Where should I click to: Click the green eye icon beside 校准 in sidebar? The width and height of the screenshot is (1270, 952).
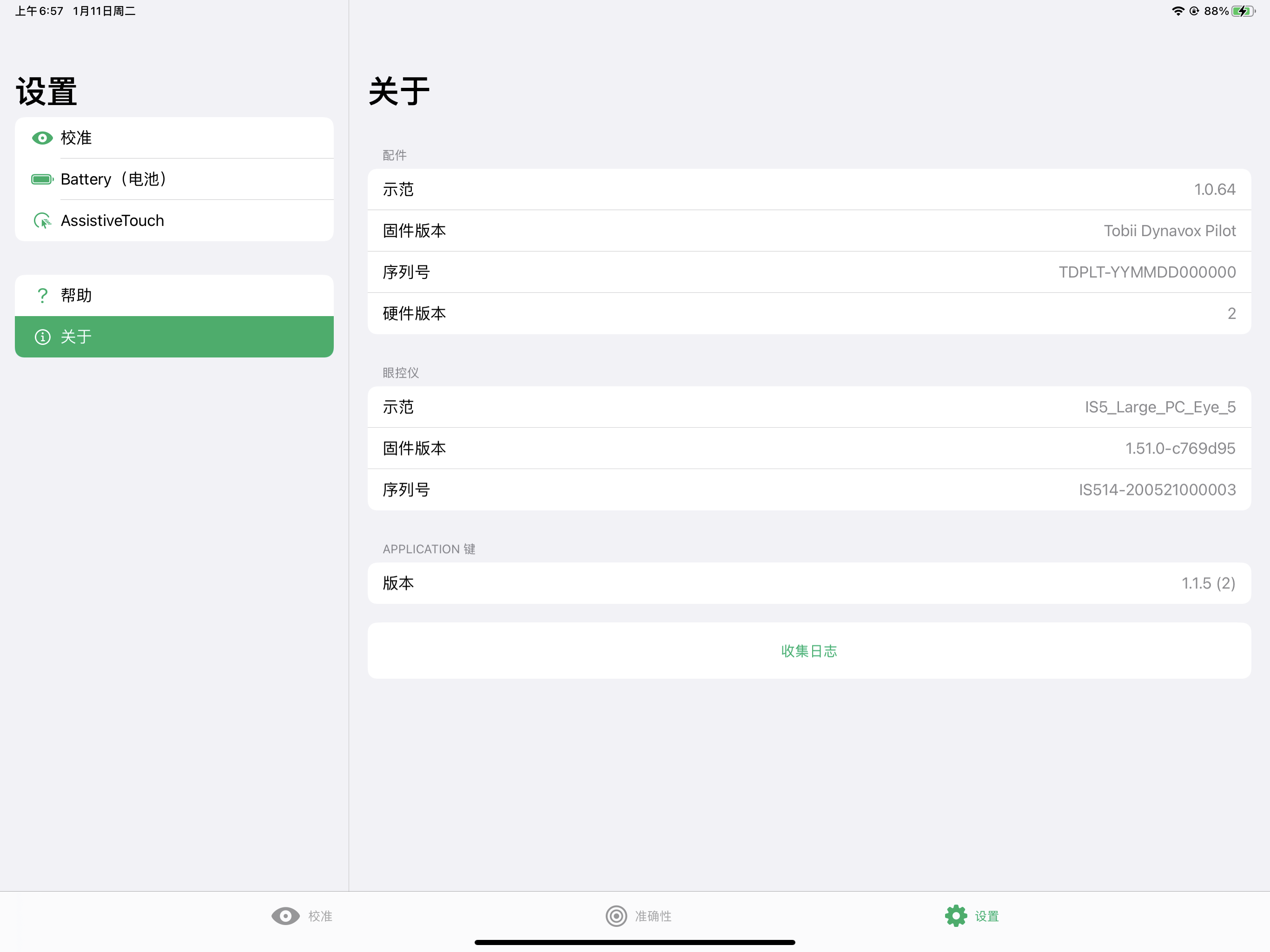click(42, 138)
